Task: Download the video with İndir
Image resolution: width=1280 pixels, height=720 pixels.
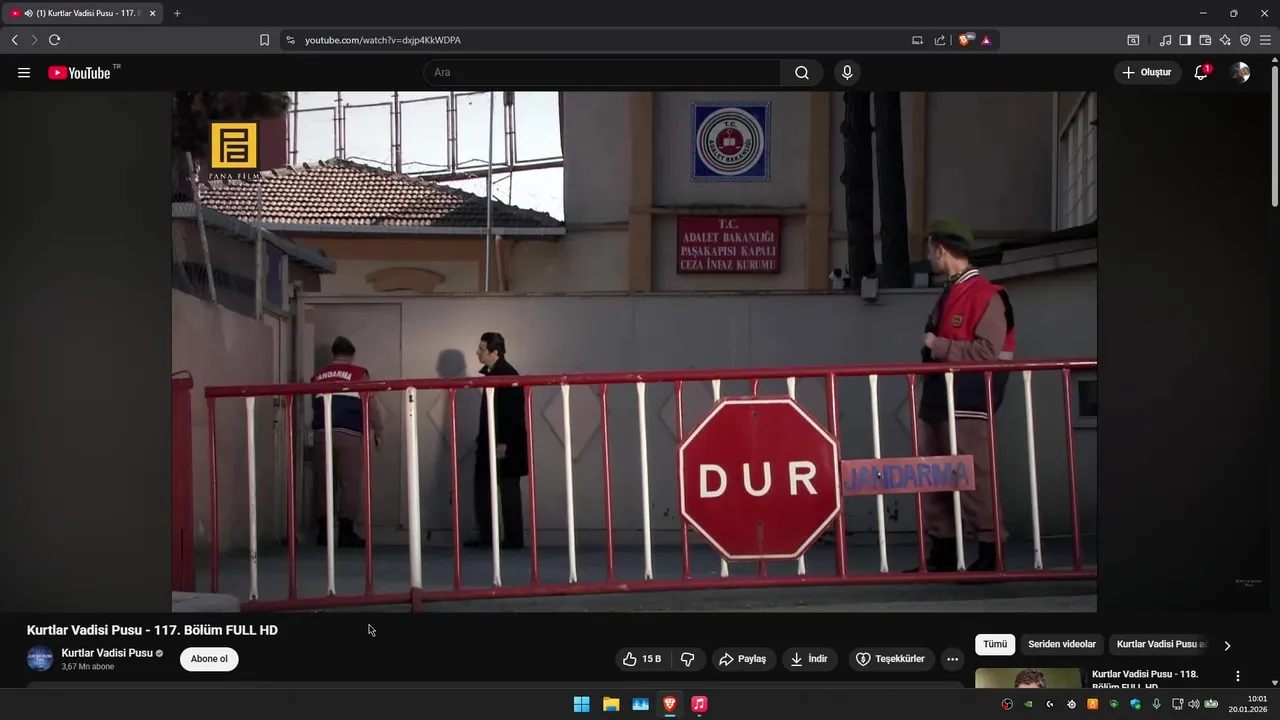Action: [809, 659]
